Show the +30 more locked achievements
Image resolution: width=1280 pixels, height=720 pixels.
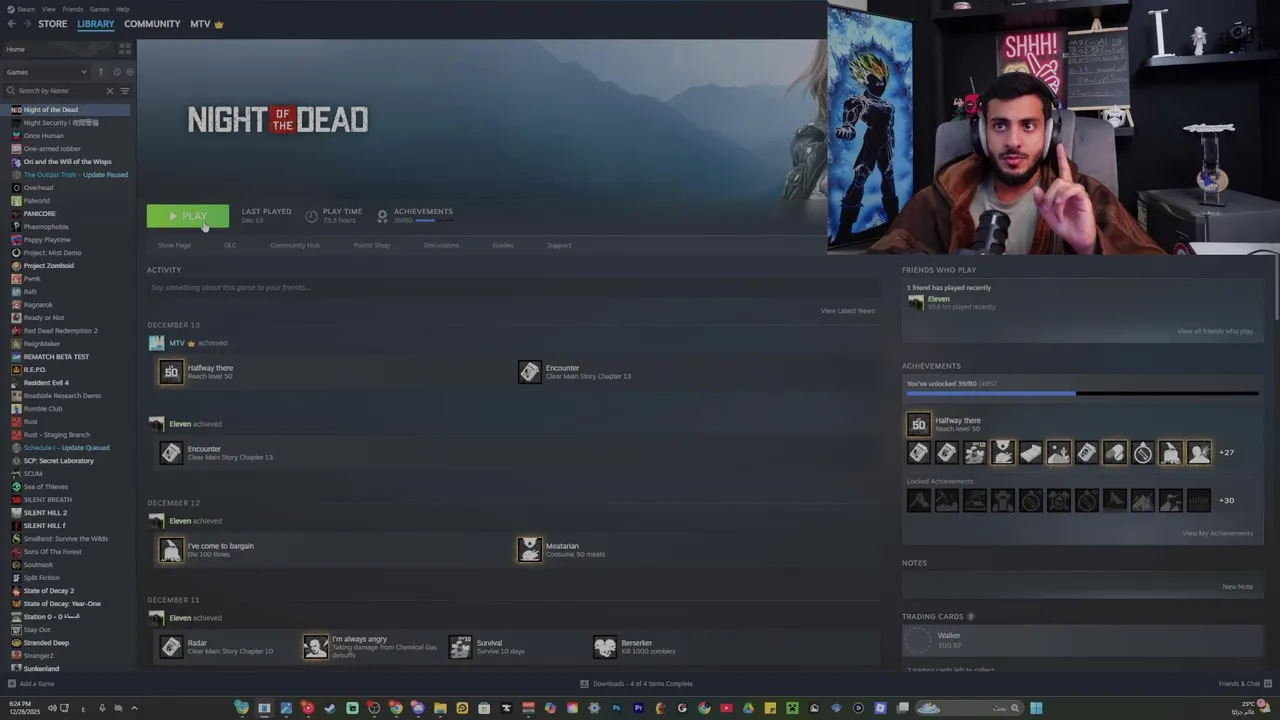[x=1226, y=500]
